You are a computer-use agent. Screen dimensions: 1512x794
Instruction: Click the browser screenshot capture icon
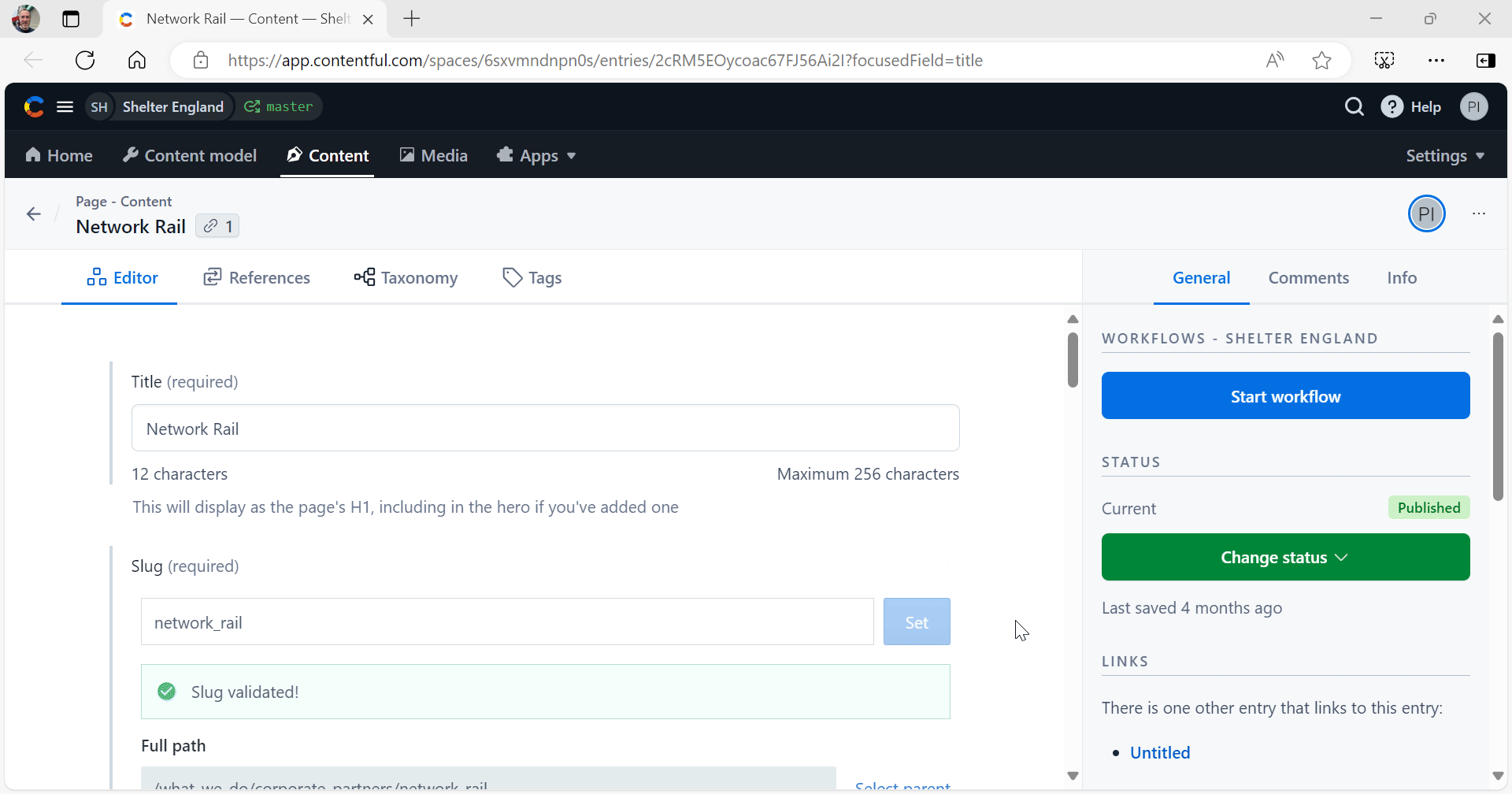(1384, 60)
